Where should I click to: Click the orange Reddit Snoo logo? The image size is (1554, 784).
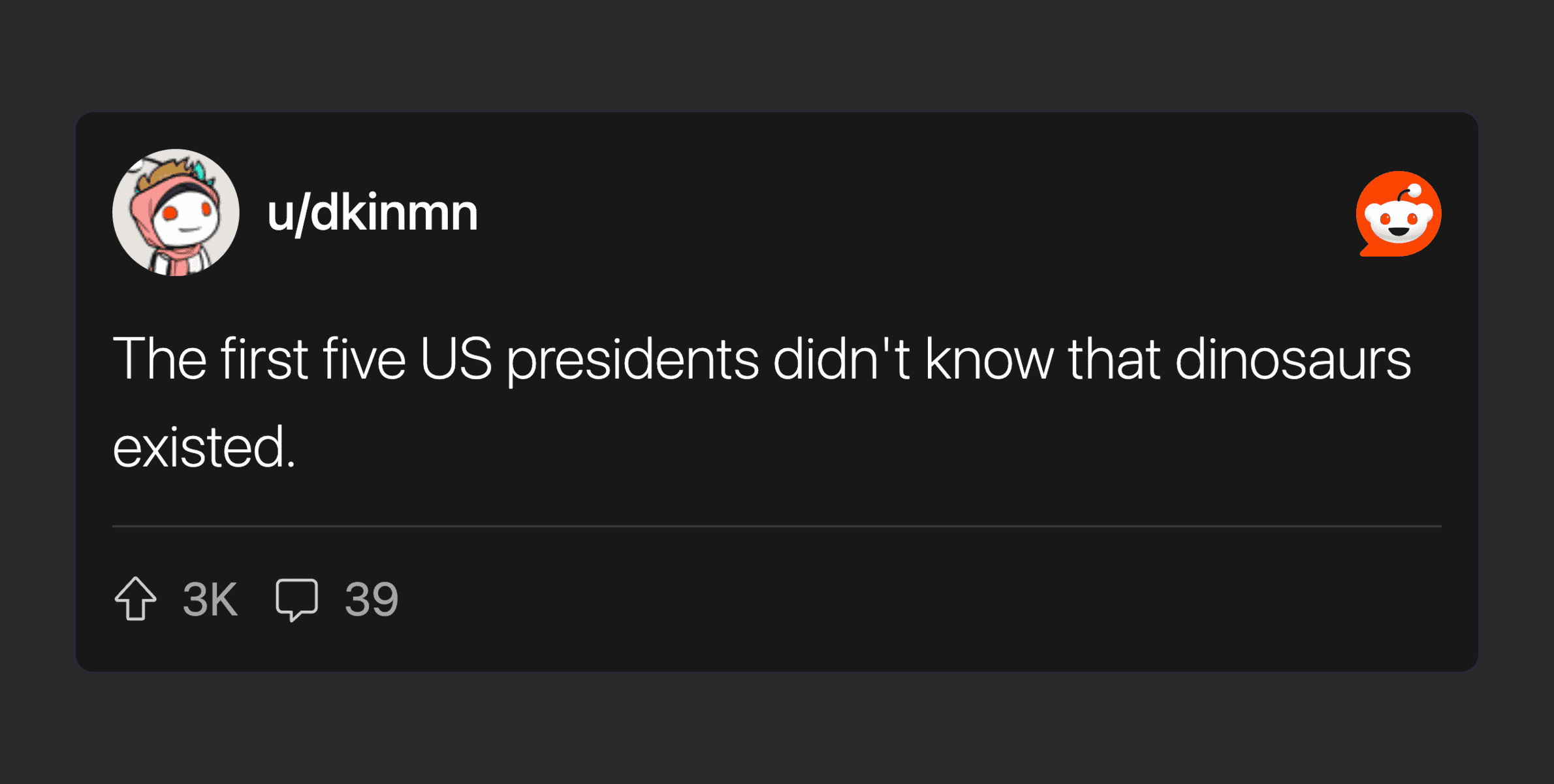(1399, 214)
